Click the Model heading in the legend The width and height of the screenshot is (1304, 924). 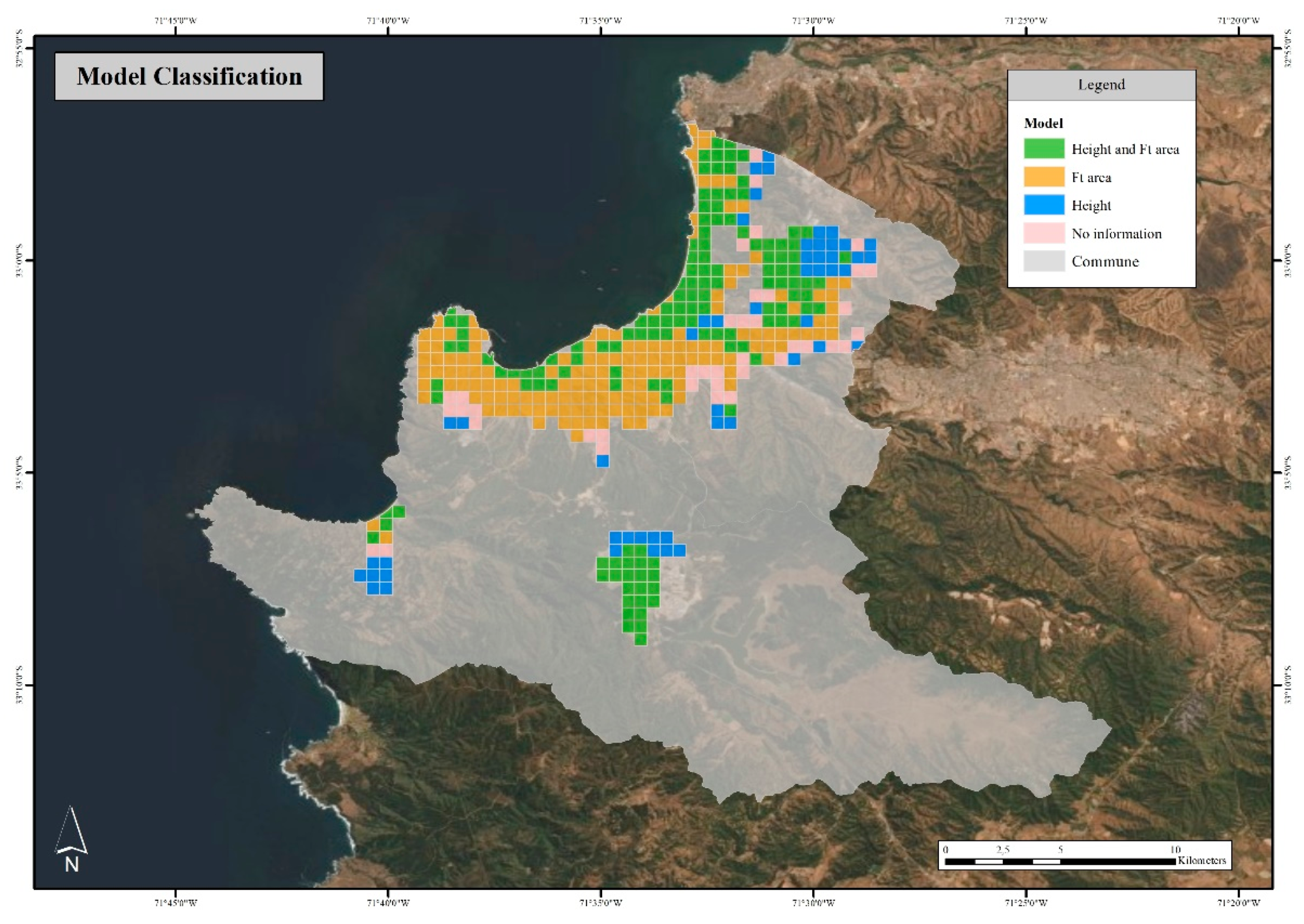pos(1043,123)
